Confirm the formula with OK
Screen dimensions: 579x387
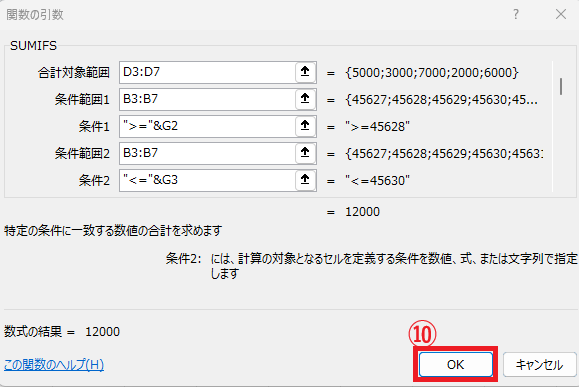455,364
